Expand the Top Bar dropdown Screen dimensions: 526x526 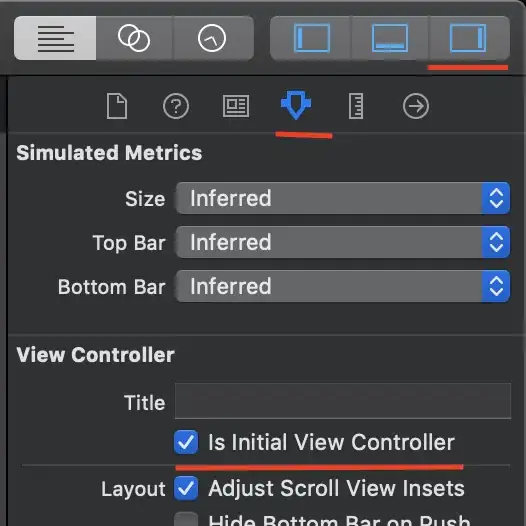343,242
